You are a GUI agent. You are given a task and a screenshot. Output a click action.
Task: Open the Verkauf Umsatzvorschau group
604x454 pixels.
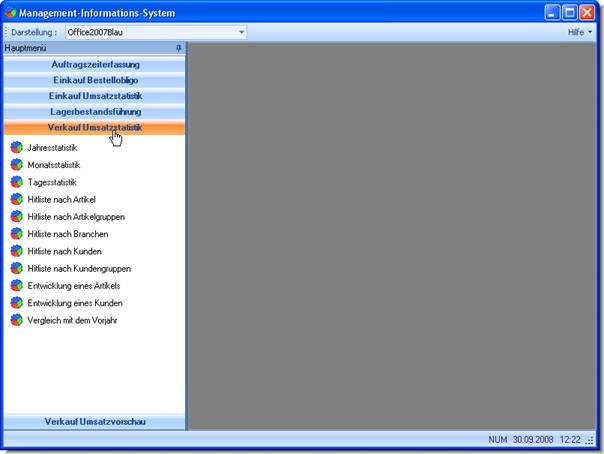pyautogui.click(x=95, y=422)
